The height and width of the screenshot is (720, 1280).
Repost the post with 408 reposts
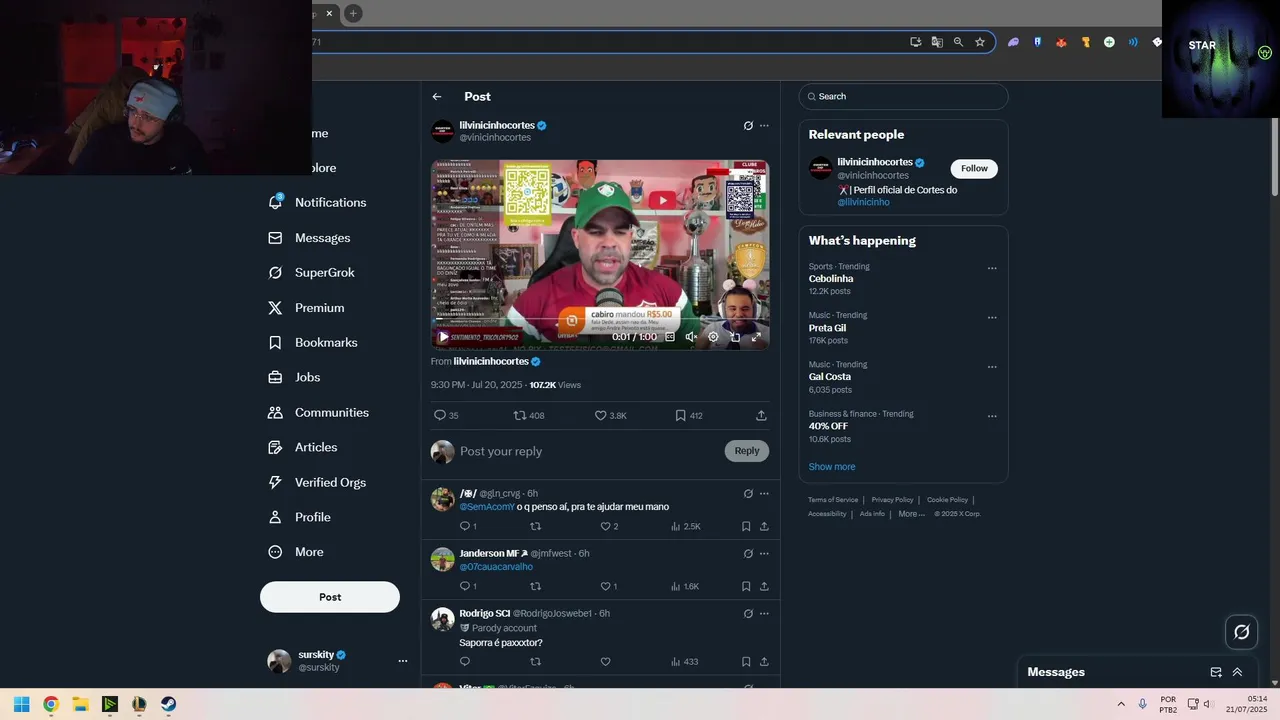pyautogui.click(x=529, y=415)
